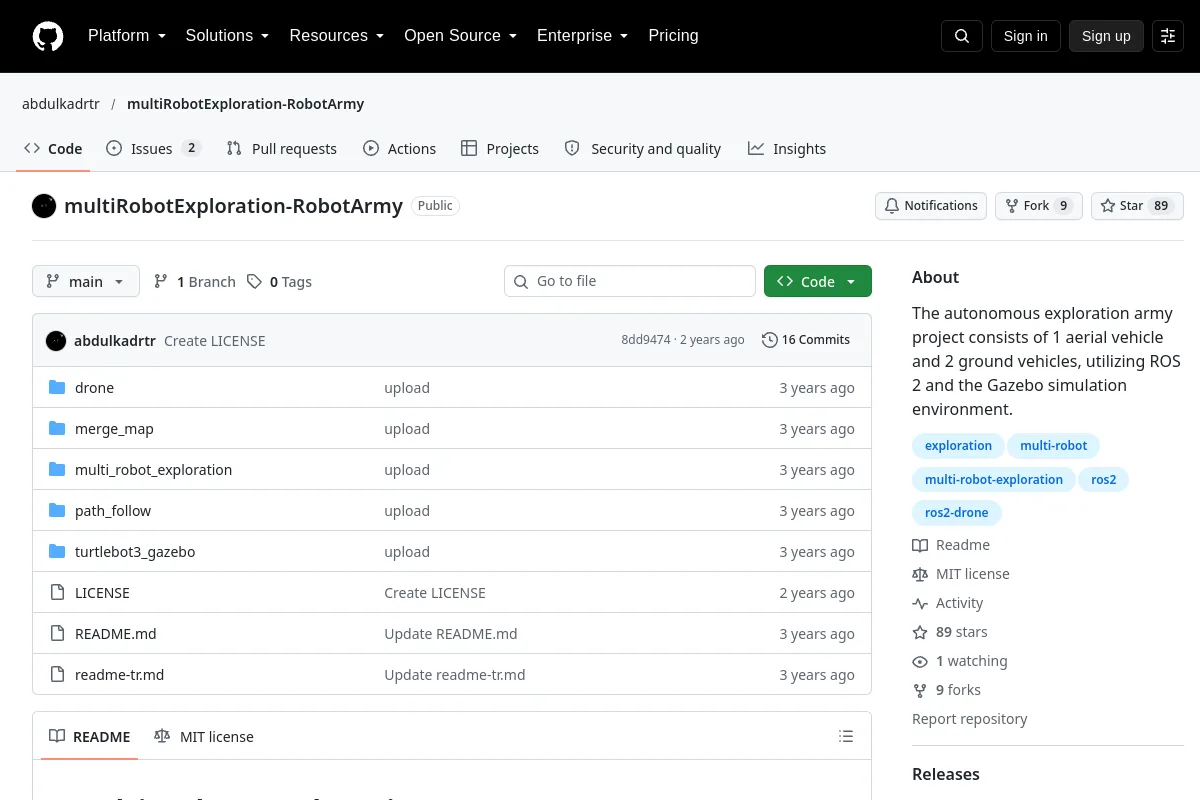Open the 1 Branch link
This screenshot has width=1200, height=800.
[195, 282]
